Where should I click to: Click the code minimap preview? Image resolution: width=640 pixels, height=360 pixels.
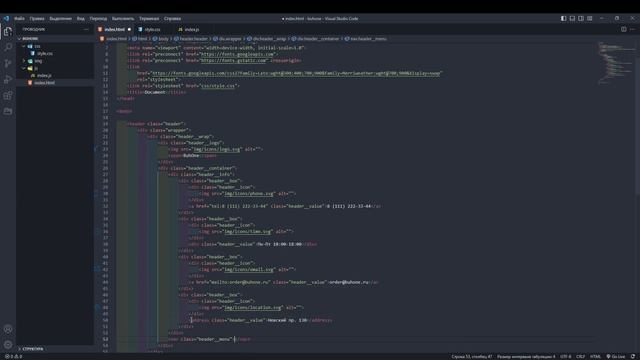[x=616, y=63]
